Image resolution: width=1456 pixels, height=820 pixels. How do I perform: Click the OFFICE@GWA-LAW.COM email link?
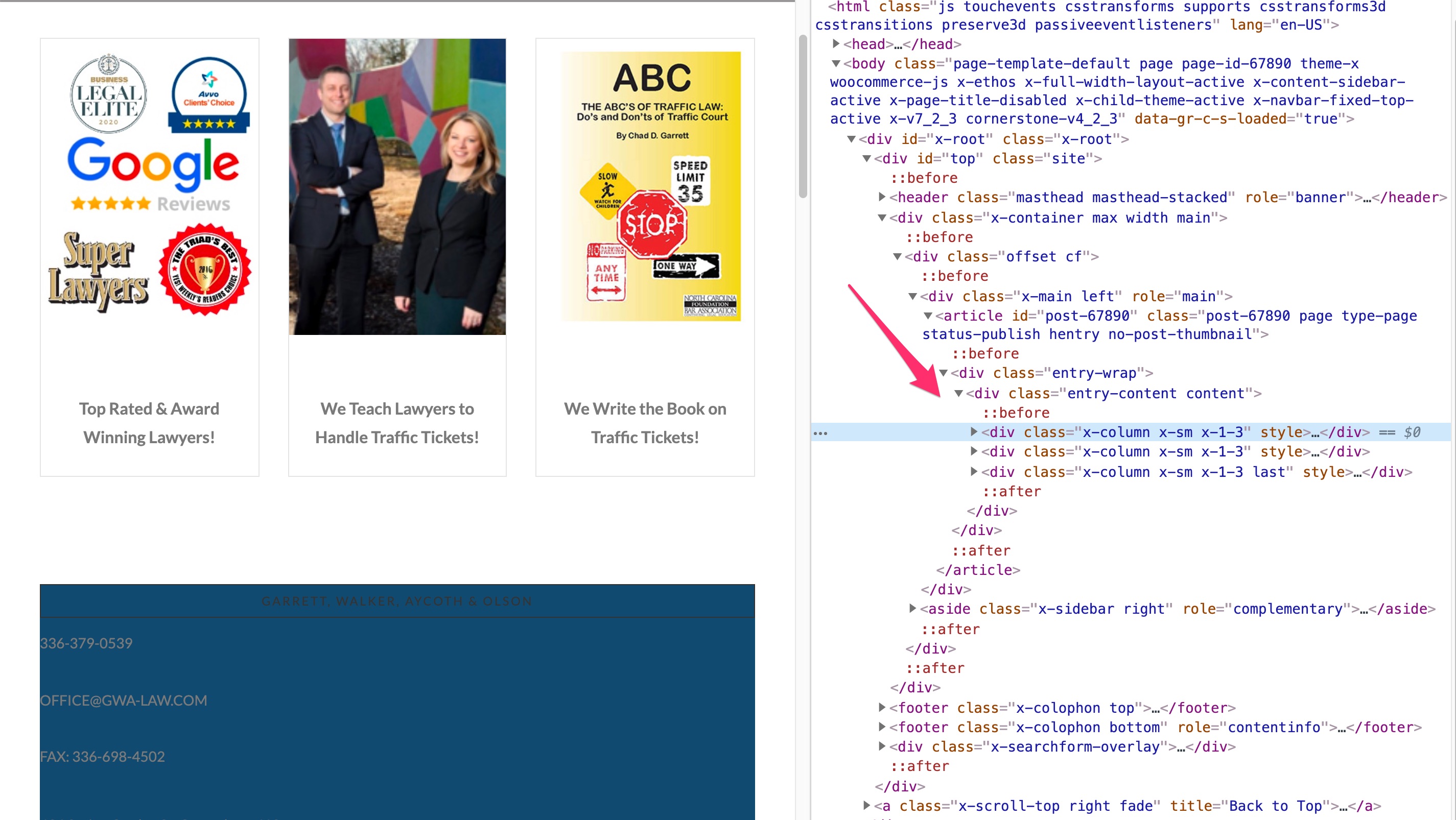point(123,701)
